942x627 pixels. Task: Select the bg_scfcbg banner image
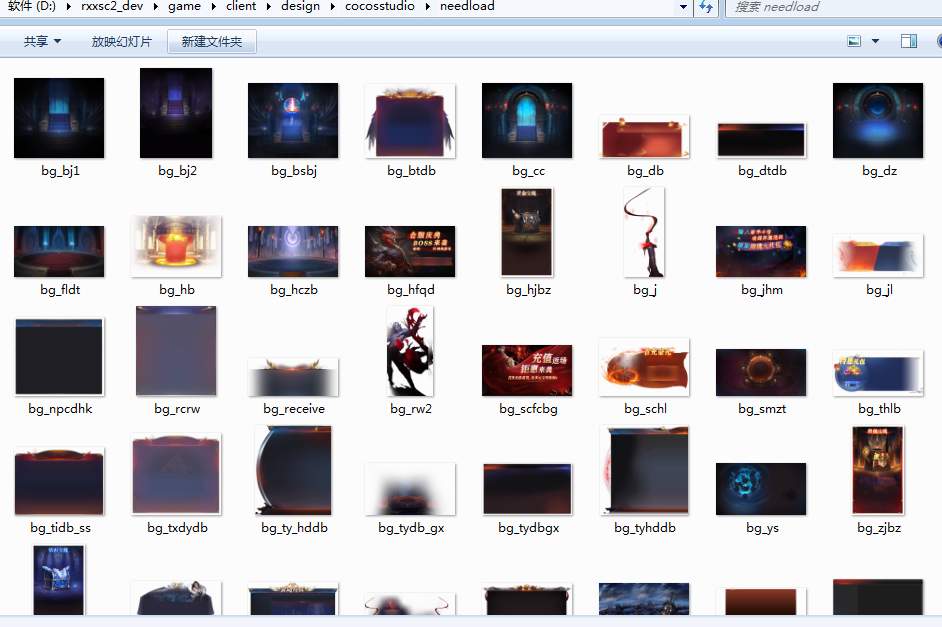tap(527, 371)
